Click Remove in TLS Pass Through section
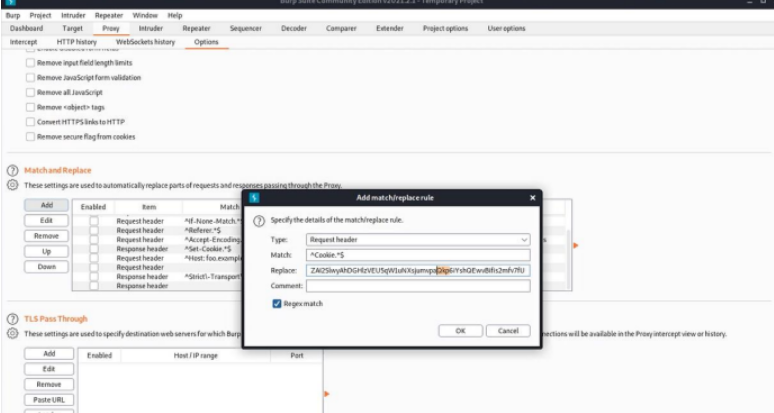774x413 pixels. click(x=49, y=384)
